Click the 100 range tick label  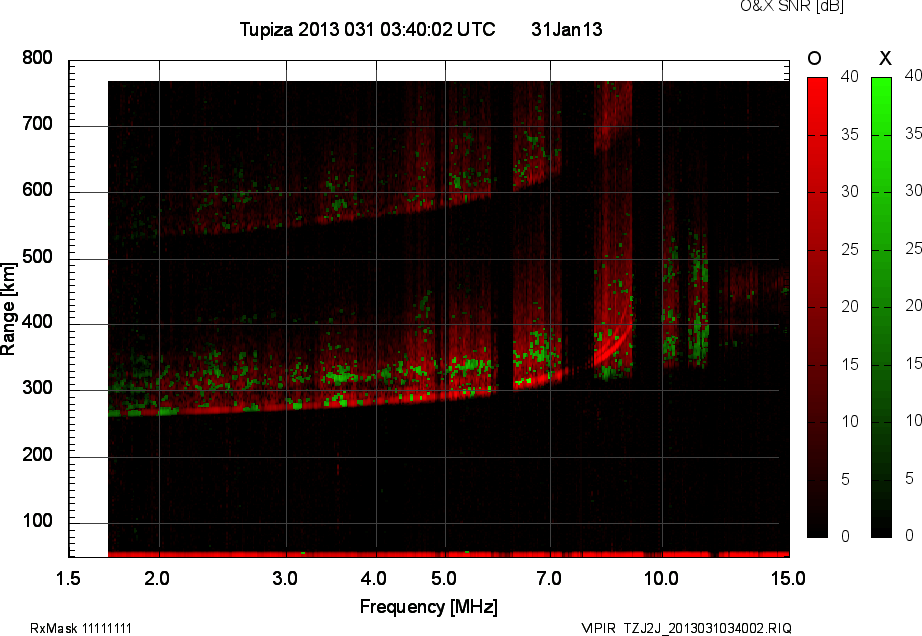(x=37, y=521)
